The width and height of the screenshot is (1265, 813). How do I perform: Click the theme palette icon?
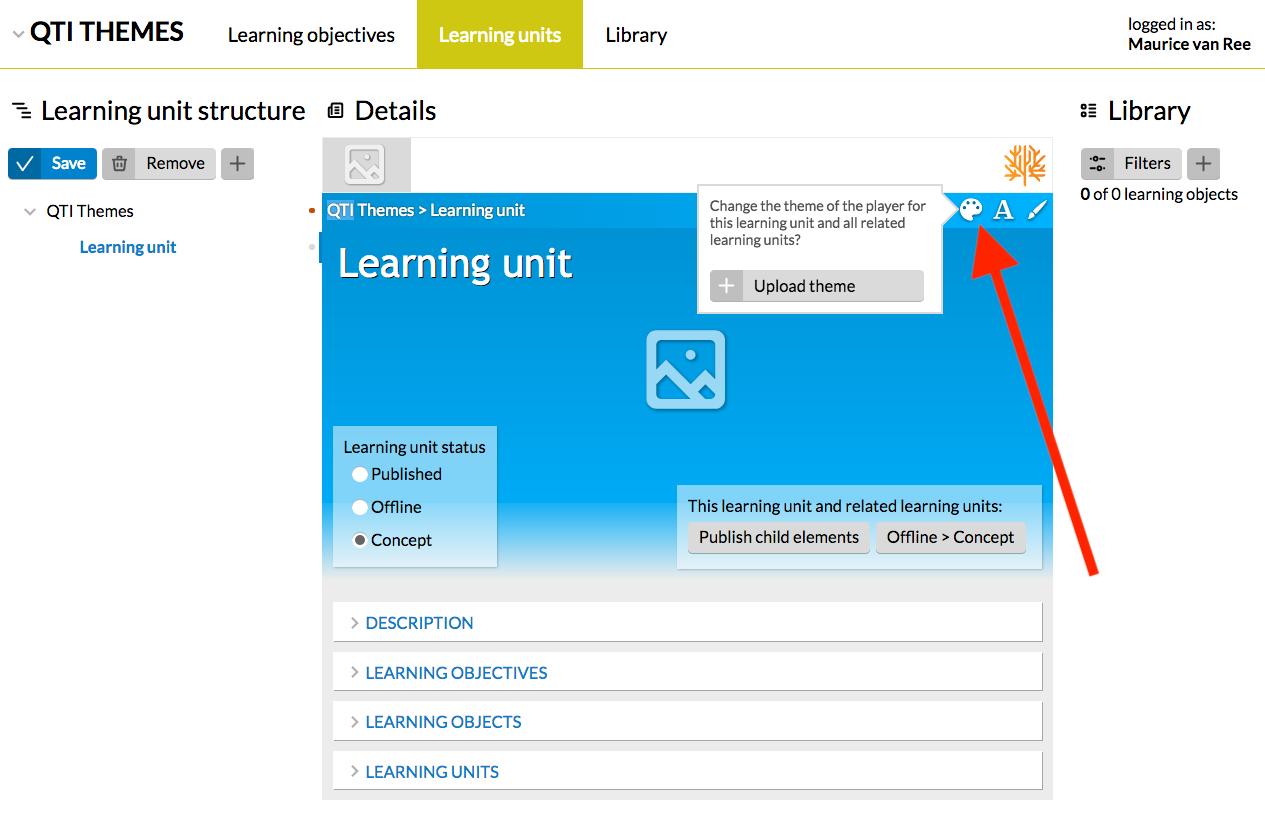(x=970, y=209)
